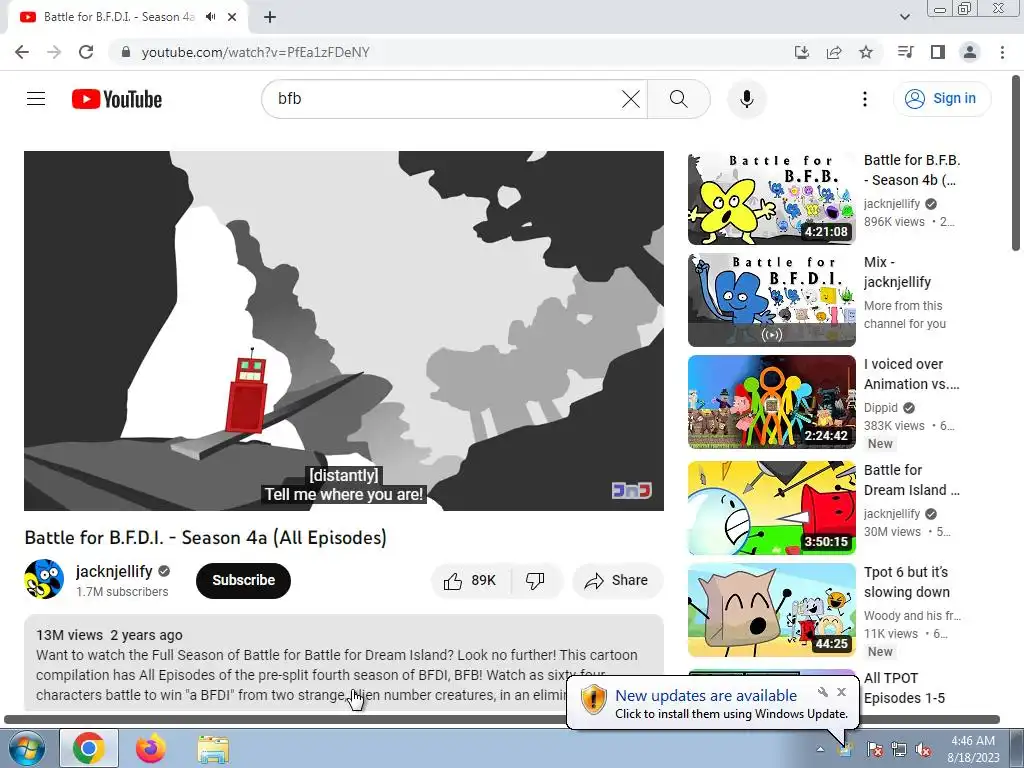The height and width of the screenshot is (768, 1024).
Task: Run the search with magnifier button
Action: point(679,99)
